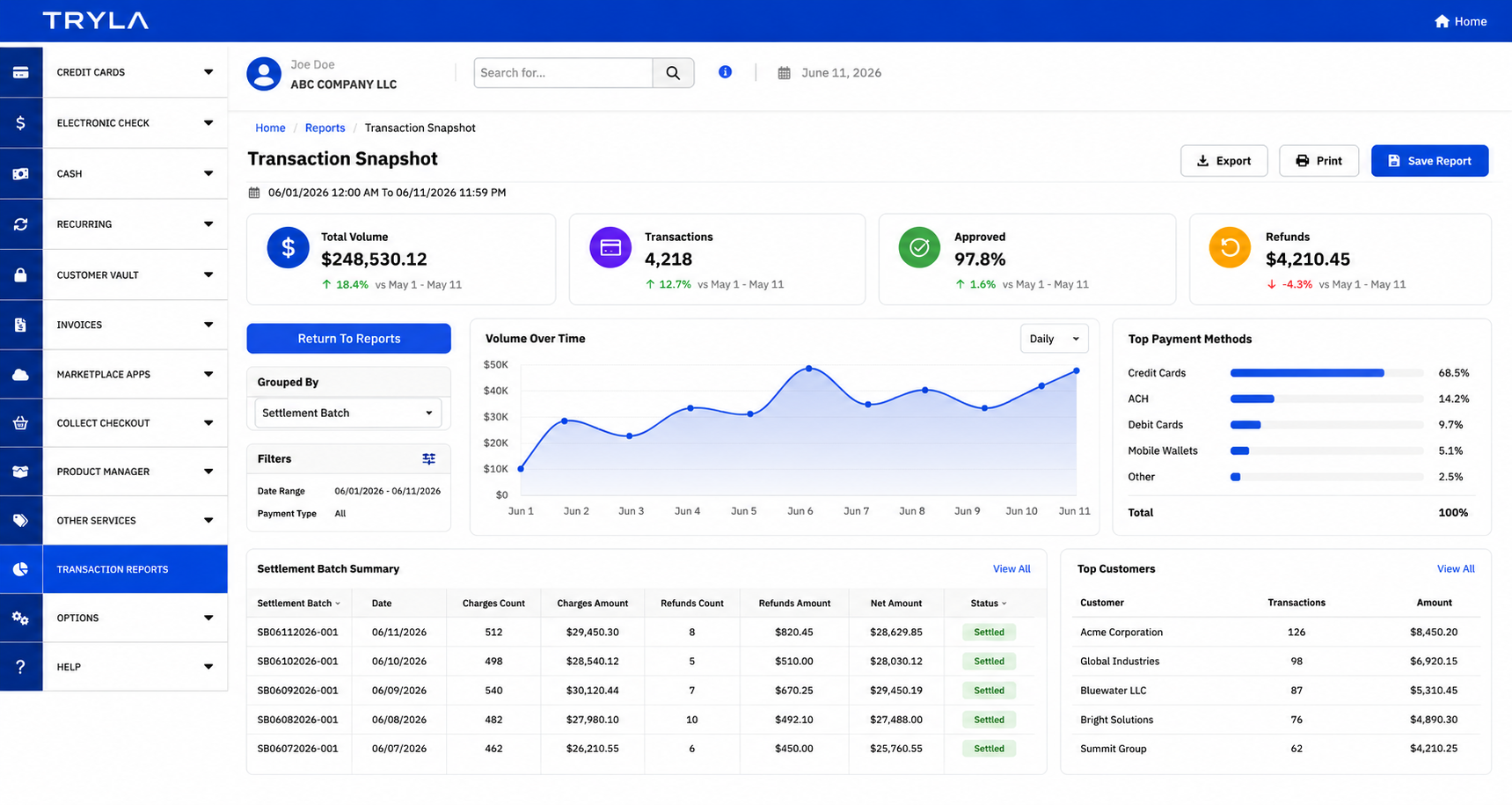Click the Other Services tags icon
Image resolution: width=1512 pixels, height=805 pixels.
pyautogui.click(x=20, y=521)
